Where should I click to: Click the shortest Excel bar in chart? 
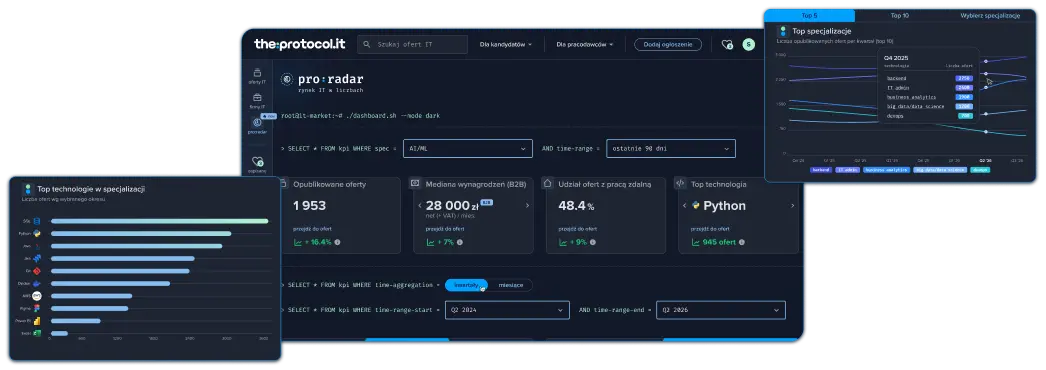(x=59, y=333)
